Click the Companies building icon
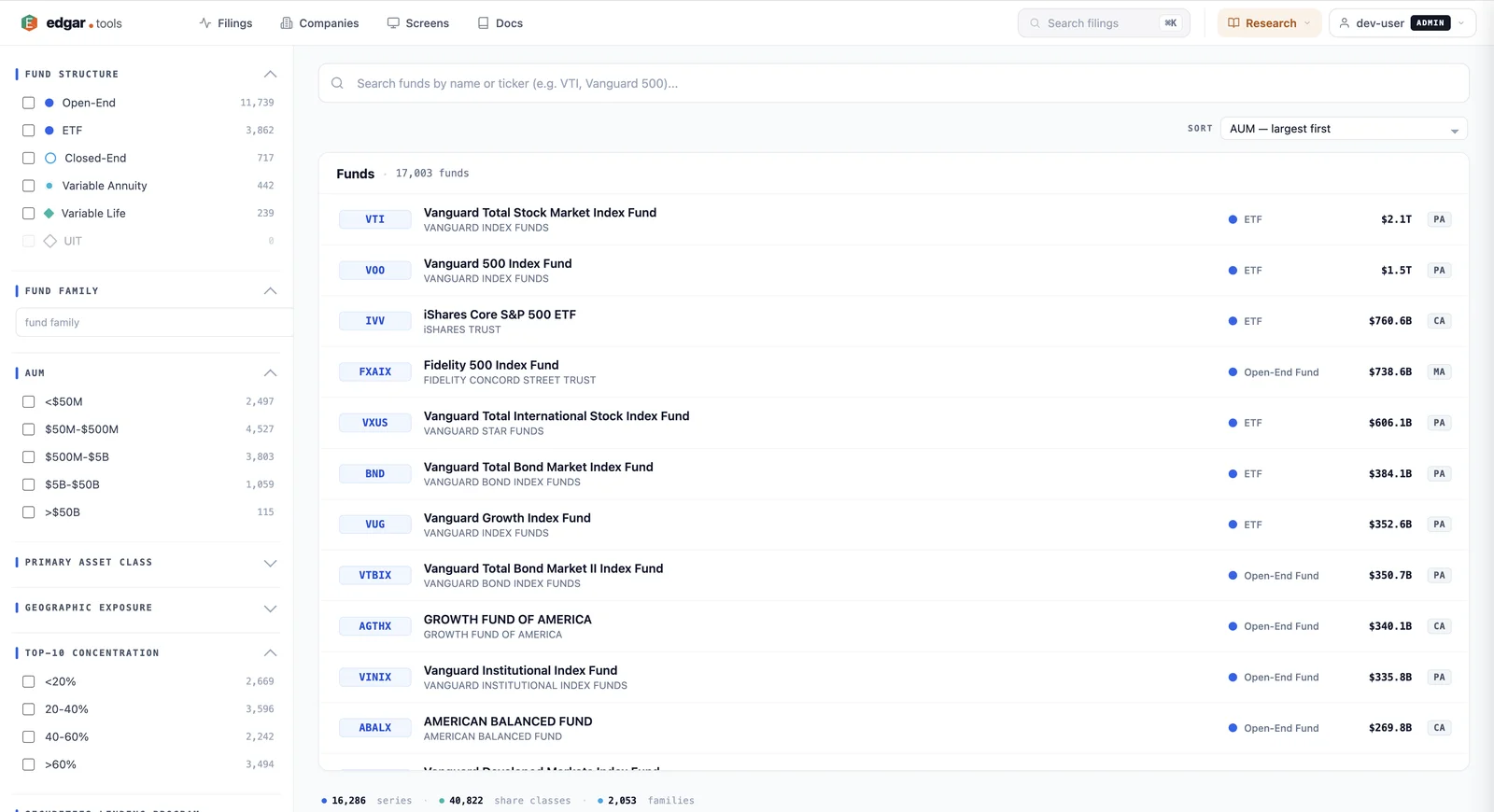 287,23
